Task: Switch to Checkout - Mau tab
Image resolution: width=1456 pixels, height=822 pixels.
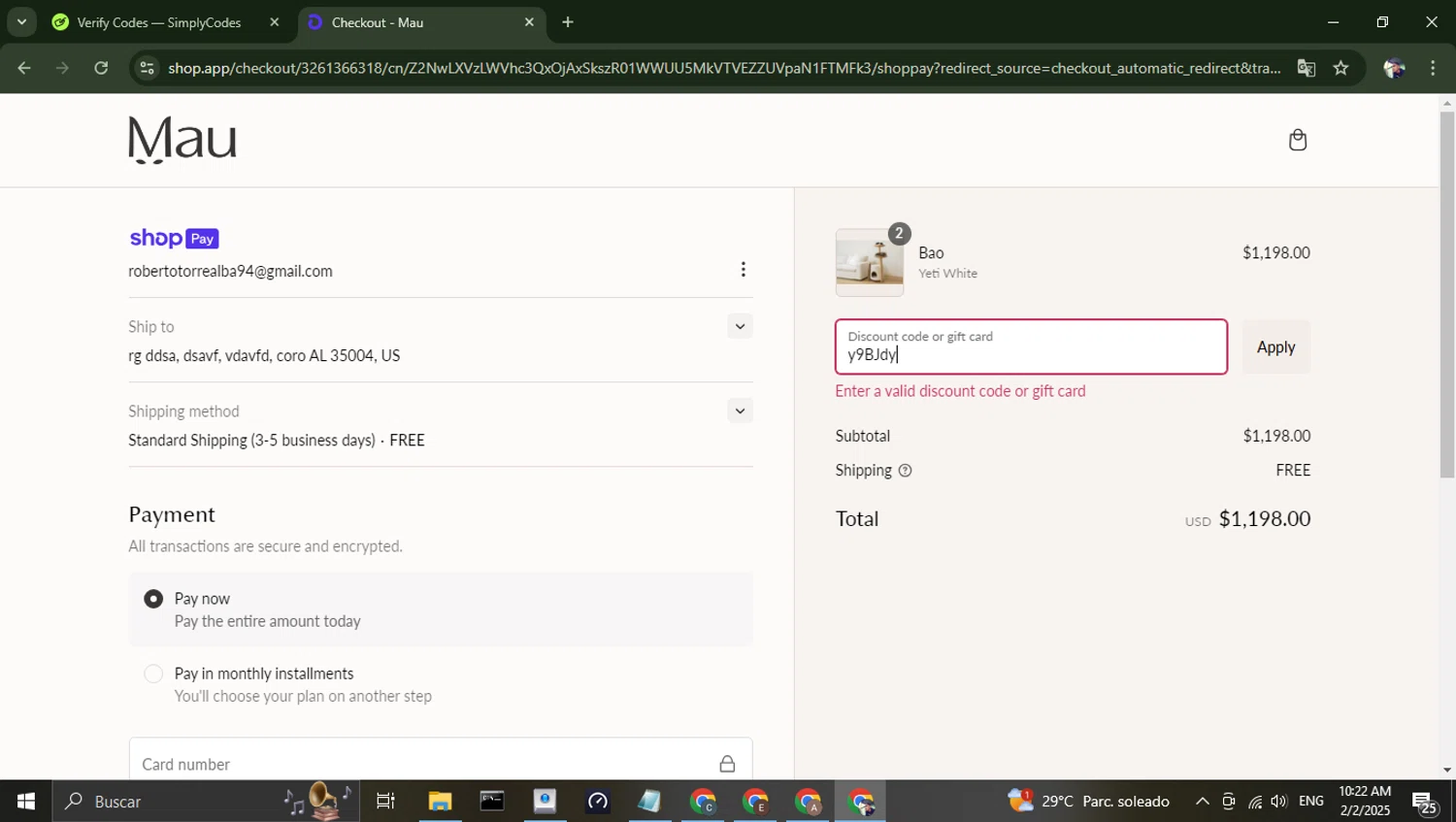Action: [x=421, y=22]
